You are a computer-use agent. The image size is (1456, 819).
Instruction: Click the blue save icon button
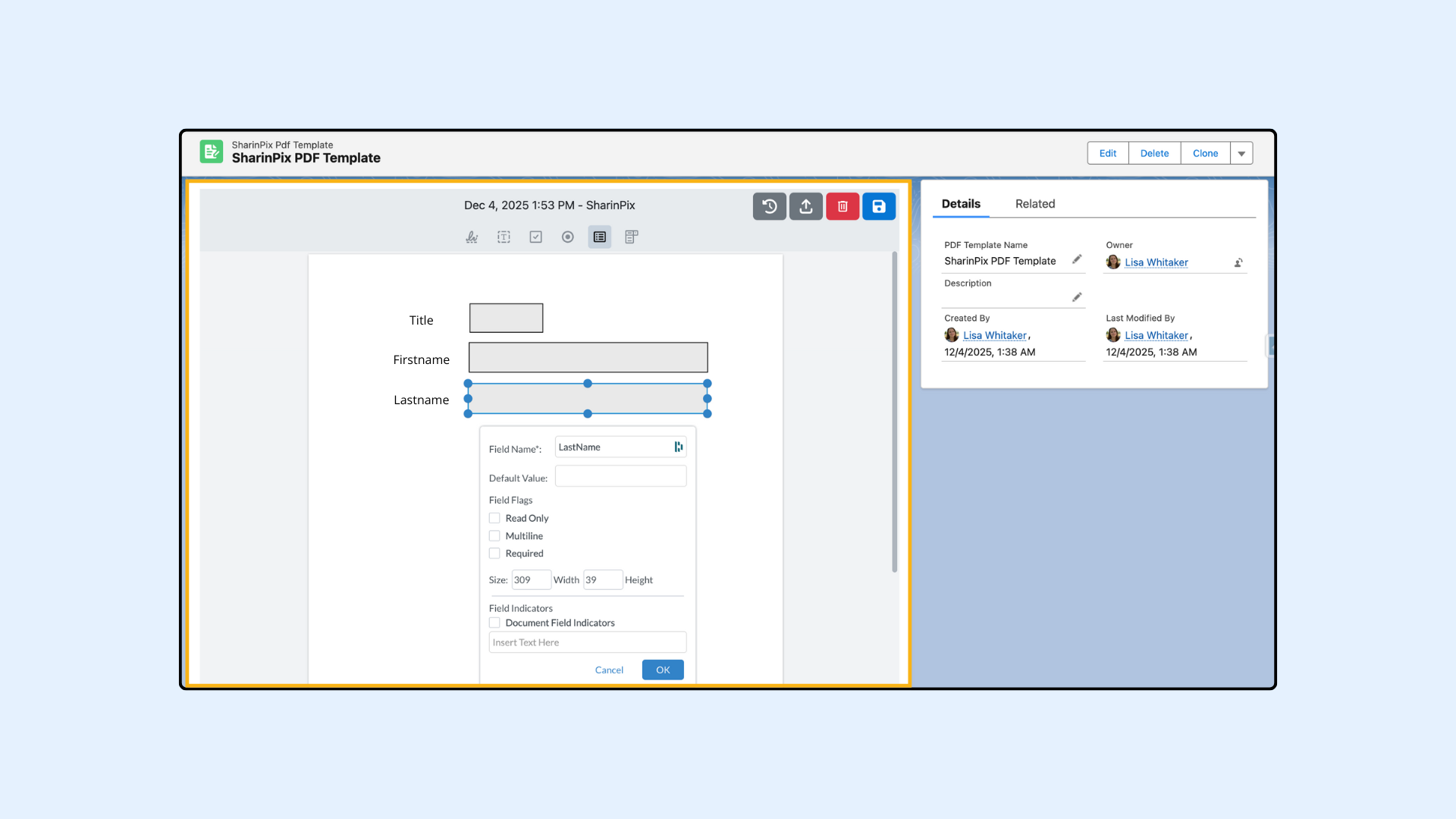pyautogui.click(x=878, y=206)
